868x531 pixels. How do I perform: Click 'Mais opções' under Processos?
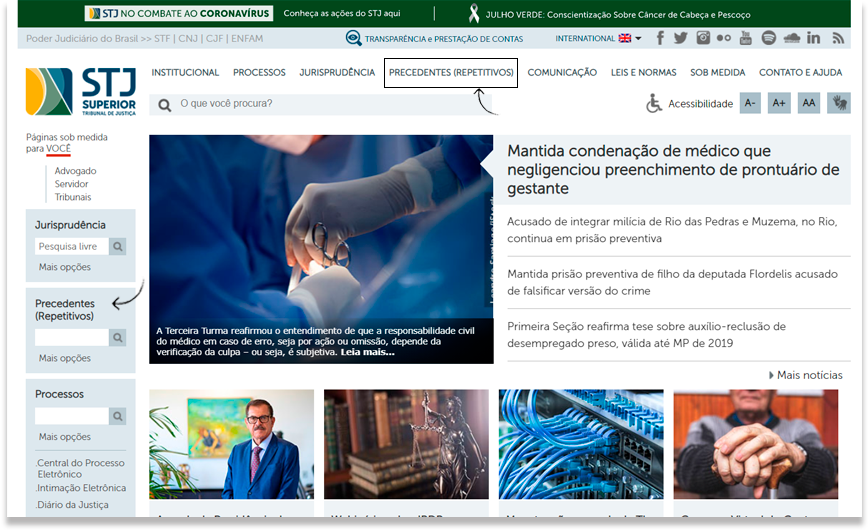[65, 437]
